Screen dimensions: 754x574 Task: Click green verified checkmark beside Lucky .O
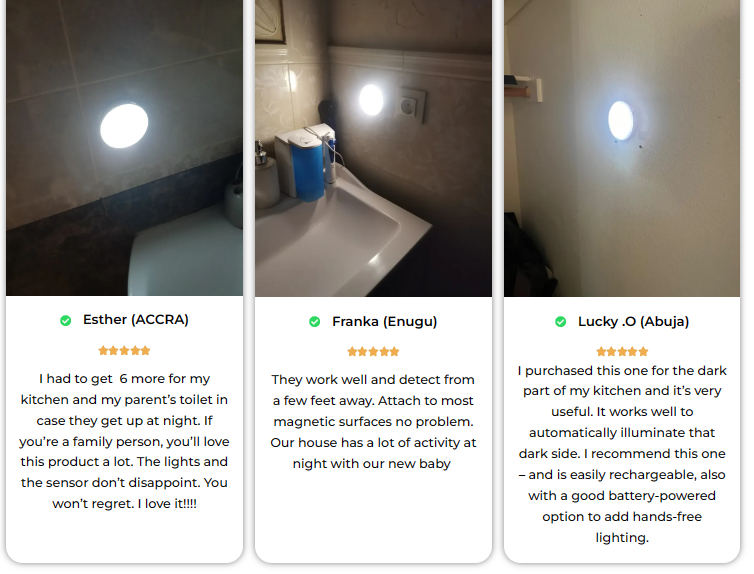[x=561, y=322]
